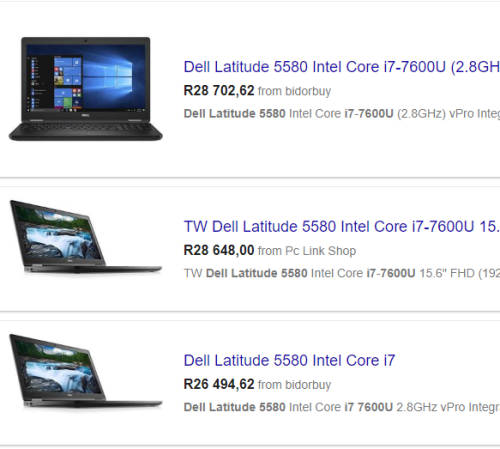Select the R26 494,62 price
The width and height of the screenshot is (500, 449).
tap(219, 384)
